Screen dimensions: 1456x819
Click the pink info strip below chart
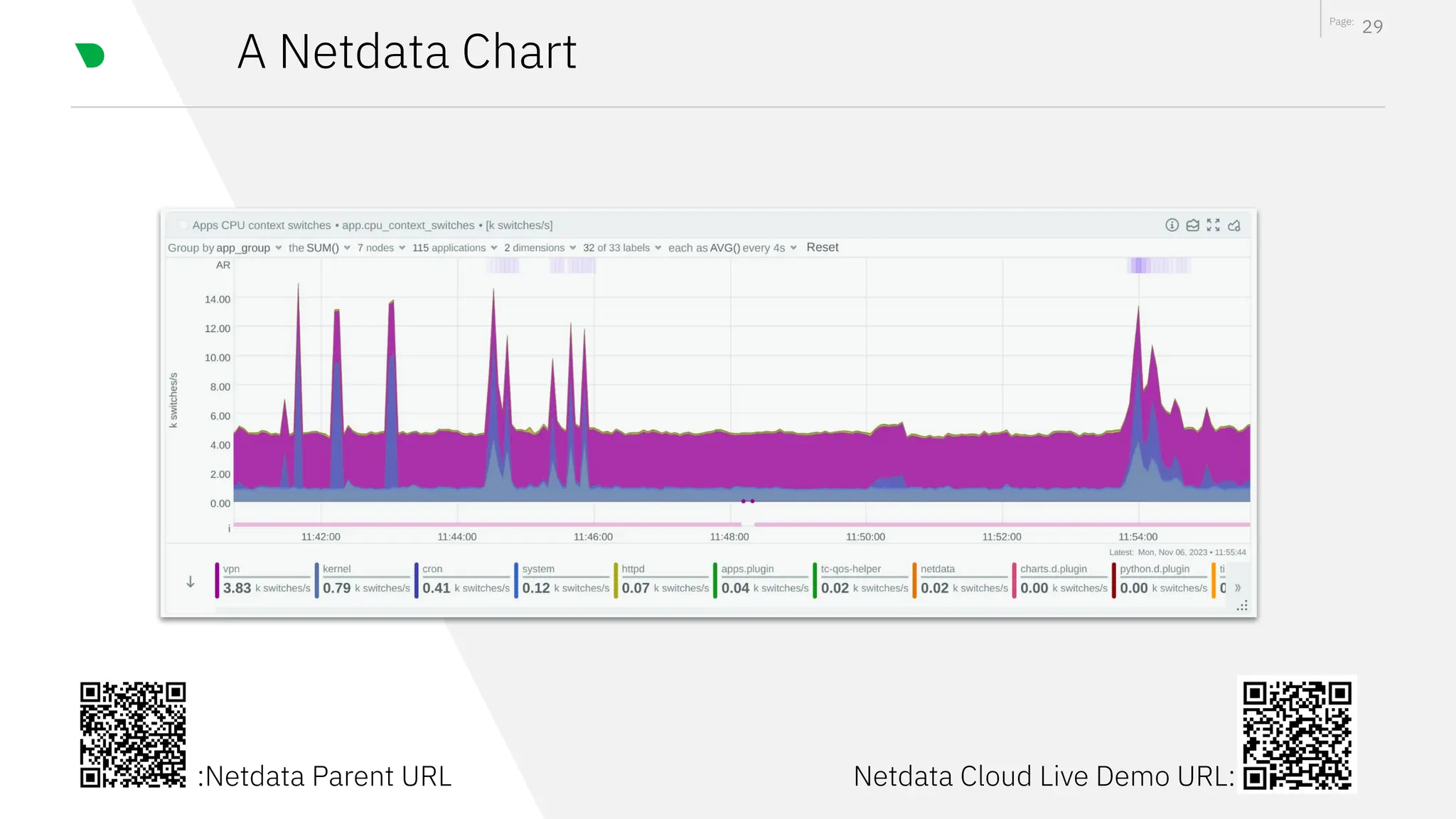(x=742, y=525)
